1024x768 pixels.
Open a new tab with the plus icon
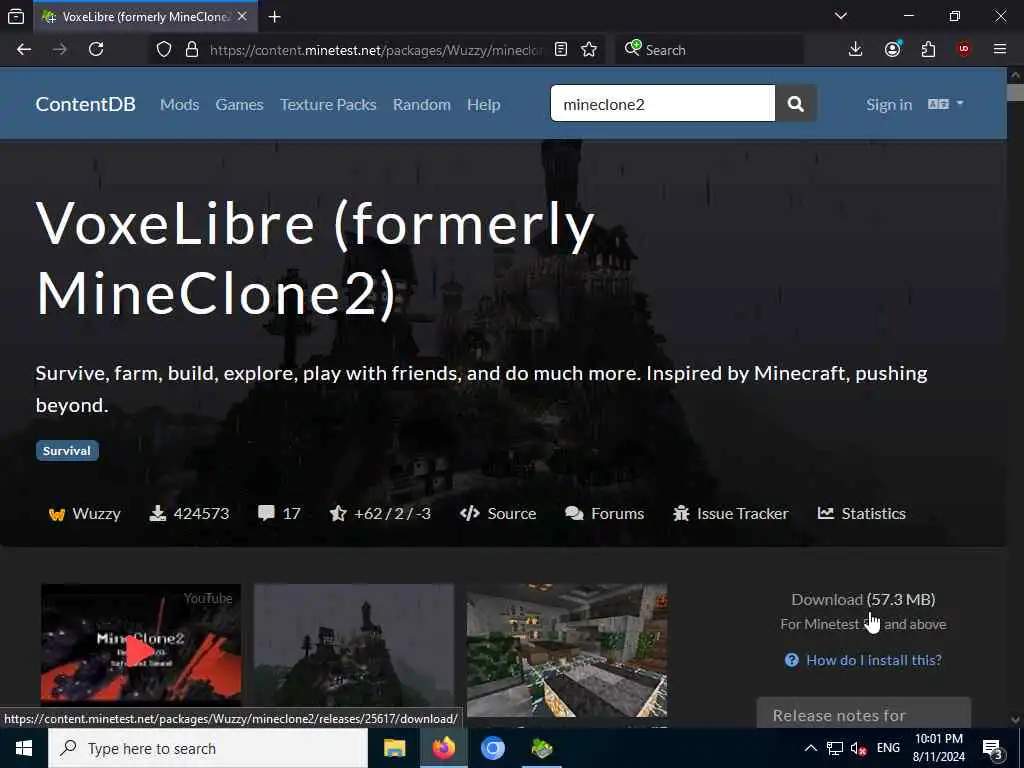pos(275,17)
